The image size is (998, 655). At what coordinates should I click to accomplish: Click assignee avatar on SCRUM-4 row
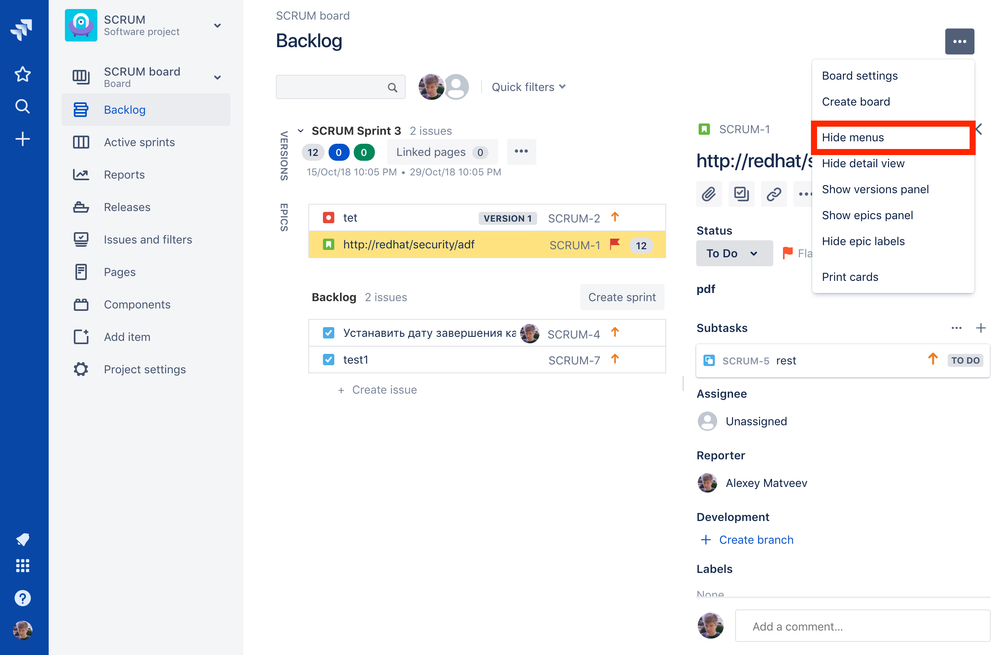530,333
